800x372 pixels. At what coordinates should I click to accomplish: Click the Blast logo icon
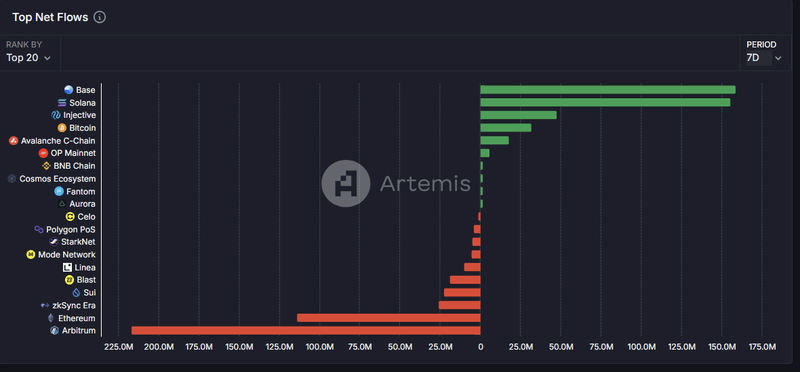69,280
